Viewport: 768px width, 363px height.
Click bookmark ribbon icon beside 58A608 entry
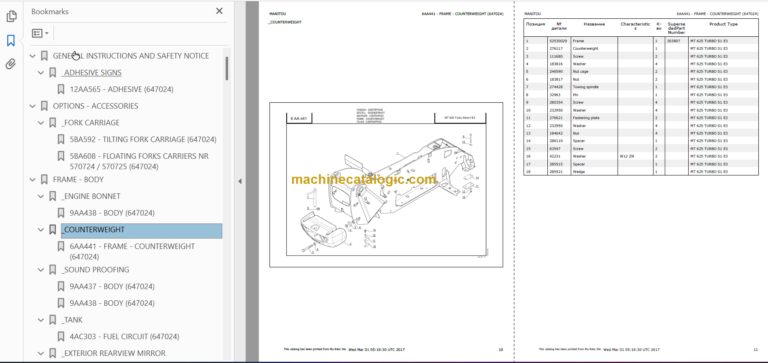click(x=61, y=156)
